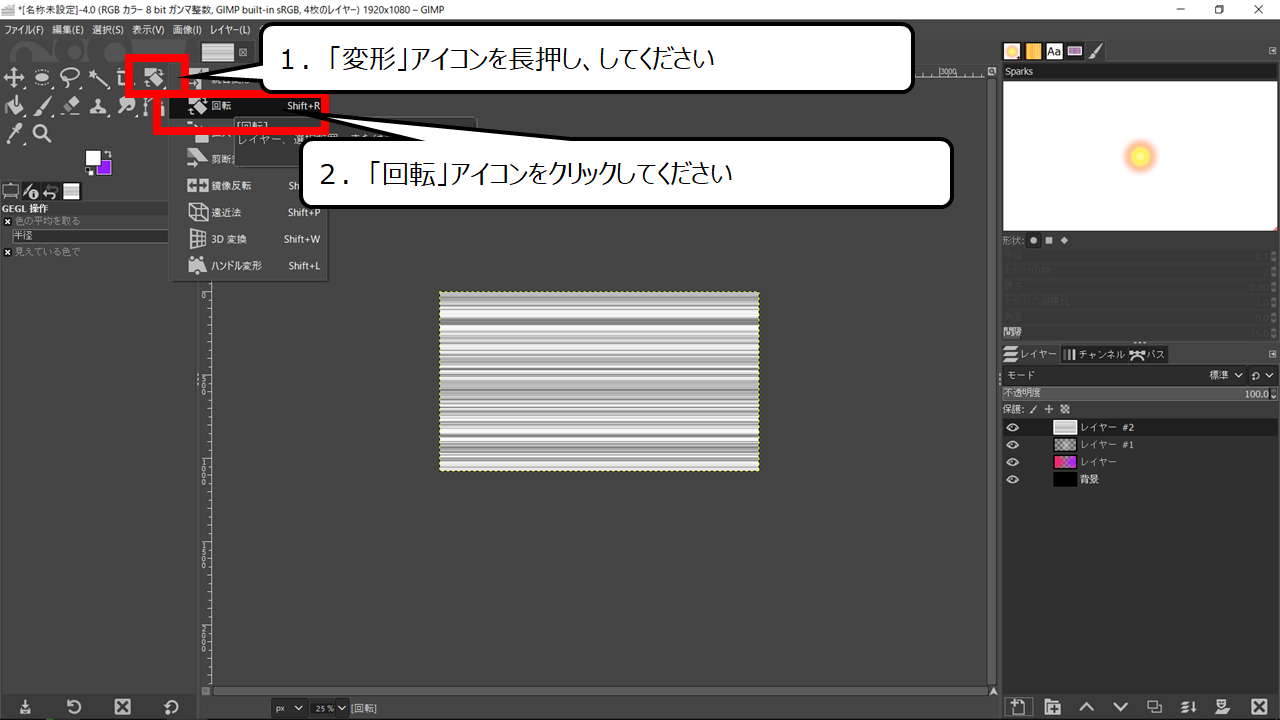Select the Fuzzy Select wand tool
Screen dimensions: 1280x720
(99, 77)
